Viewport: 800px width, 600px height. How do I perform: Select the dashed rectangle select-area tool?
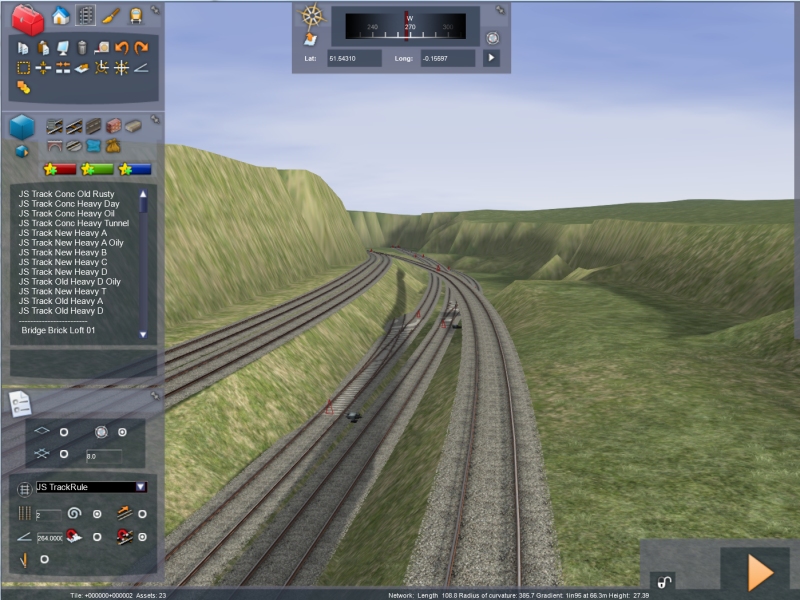click(x=23, y=68)
